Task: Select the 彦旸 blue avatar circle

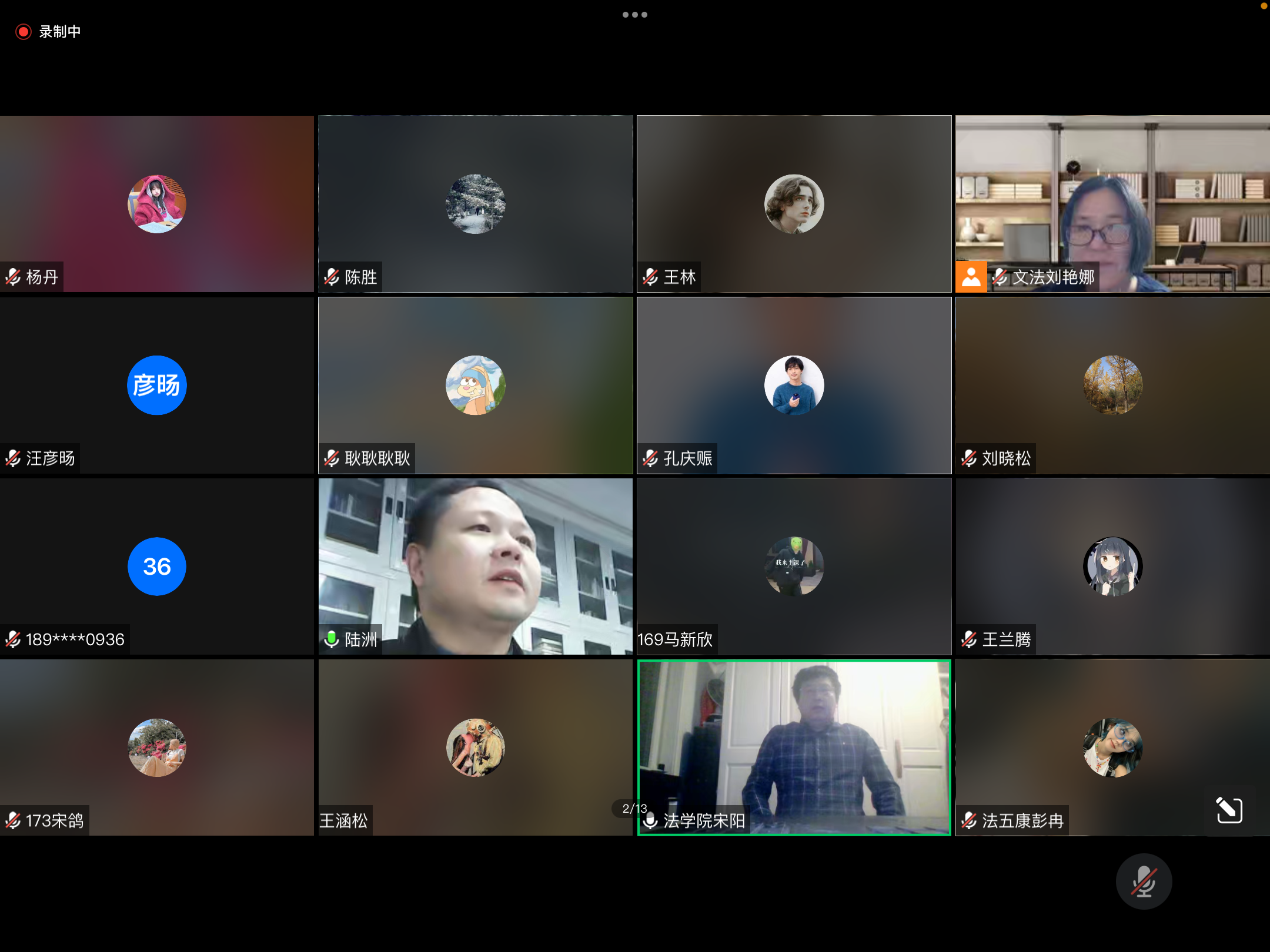Action: pyautogui.click(x=156, y=386)
